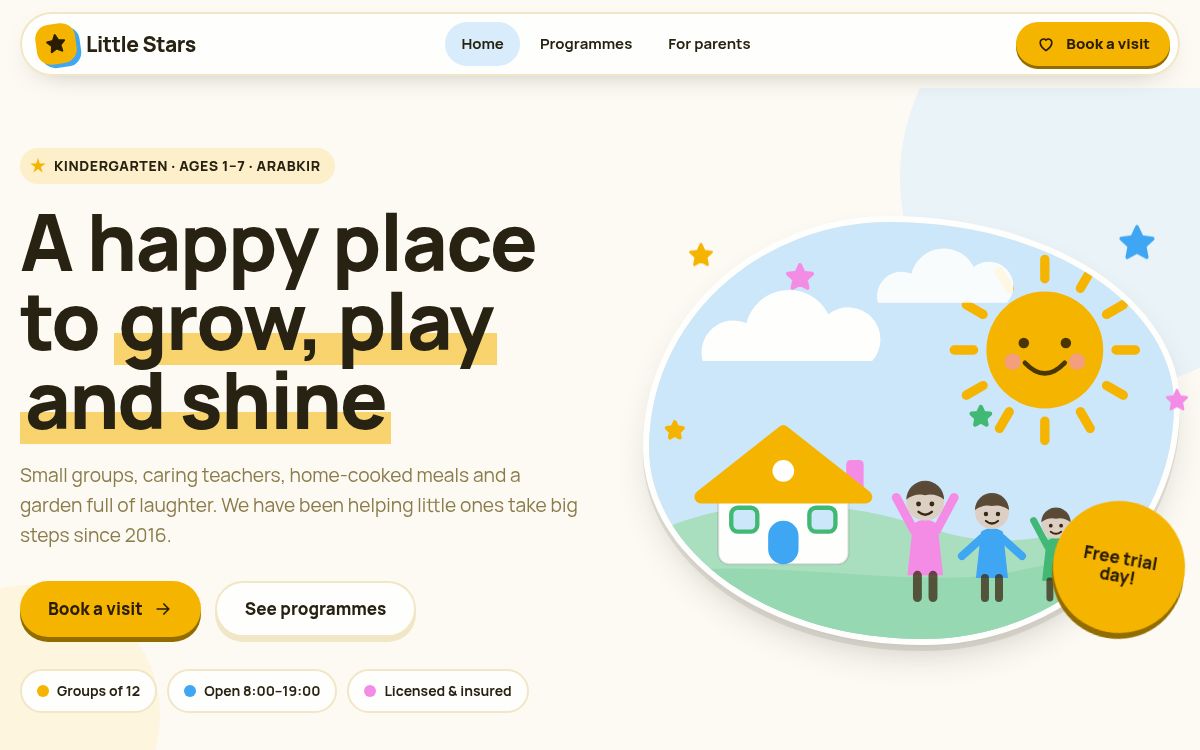This screenshot has width=1200, height=750.
Task: Click the Open 8:00–19:00 chip
Action: pos(252,691)
